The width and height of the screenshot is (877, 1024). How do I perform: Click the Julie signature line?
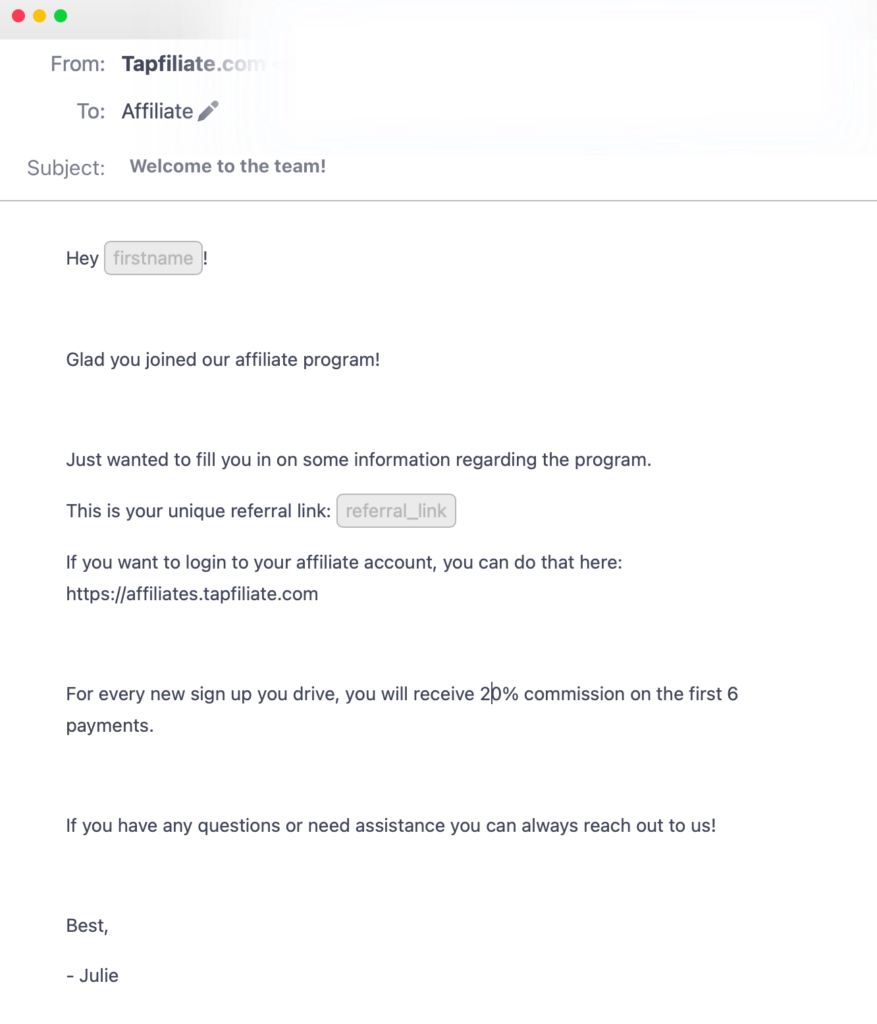[x=92, y=975]
